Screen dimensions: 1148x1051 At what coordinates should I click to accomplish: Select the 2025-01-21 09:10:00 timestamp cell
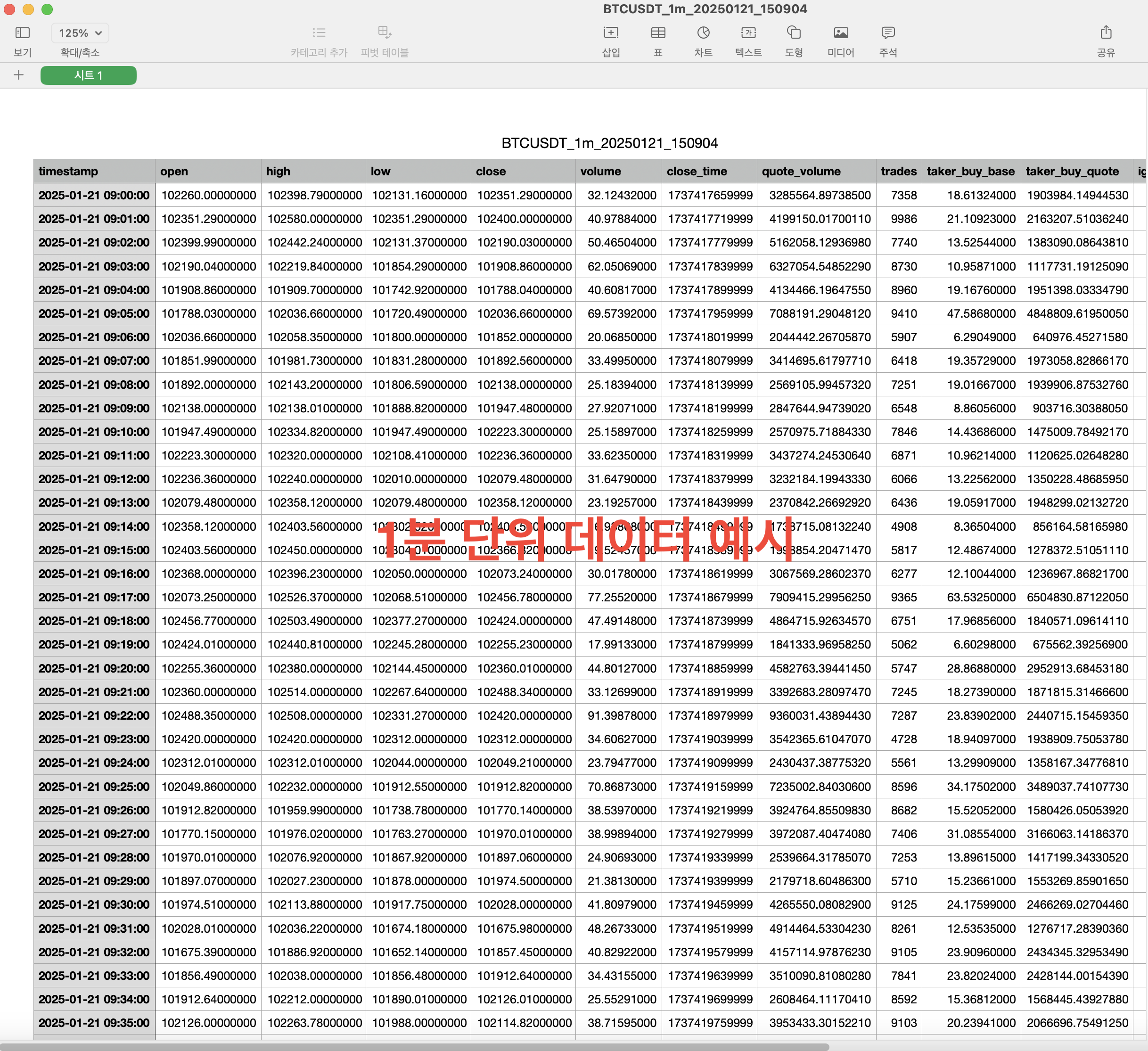point(94,432)
